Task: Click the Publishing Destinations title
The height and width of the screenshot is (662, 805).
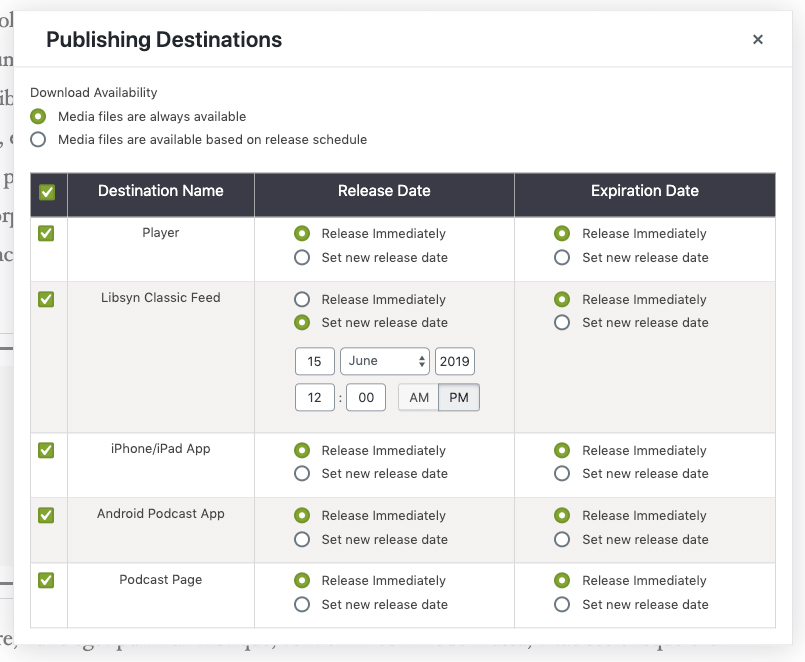Action: tap(164, 40)
